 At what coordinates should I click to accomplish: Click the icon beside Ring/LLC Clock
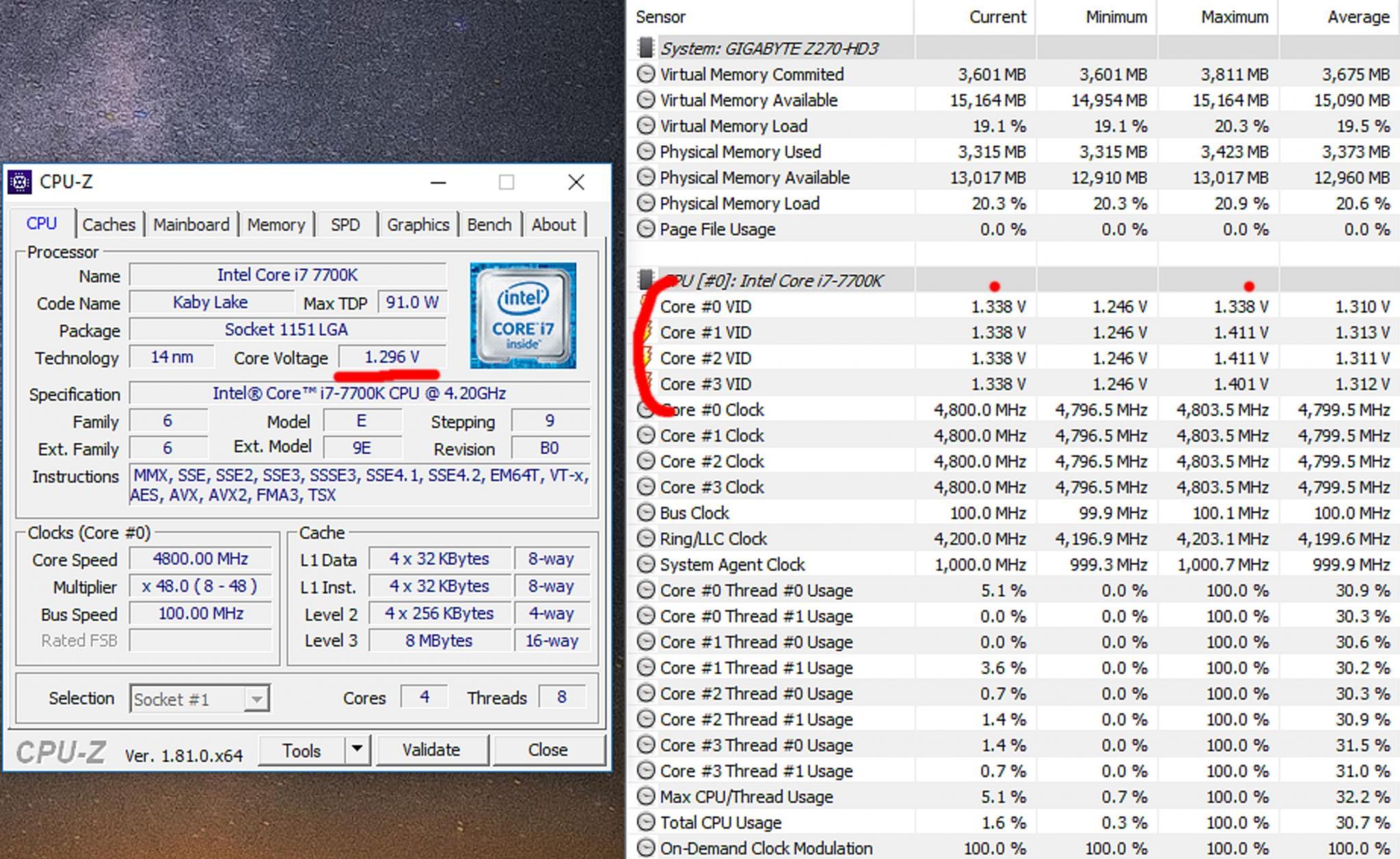pos(645,538)
